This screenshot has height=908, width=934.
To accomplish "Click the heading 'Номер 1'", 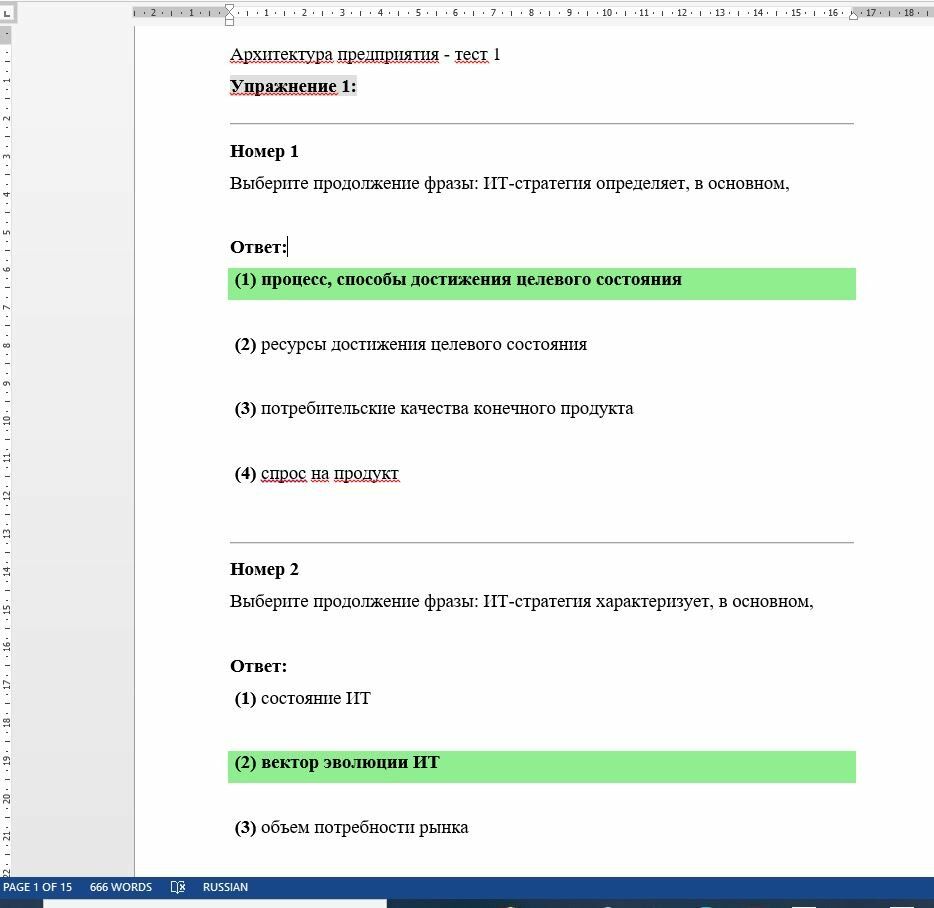I will click(x=264, y=151).
